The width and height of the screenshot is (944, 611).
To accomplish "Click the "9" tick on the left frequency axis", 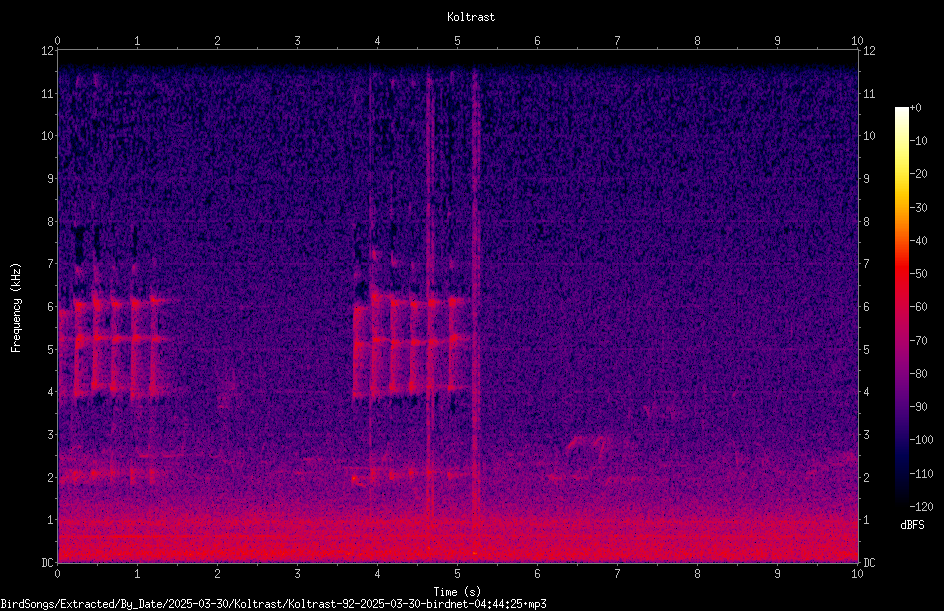I will [50, 179].
